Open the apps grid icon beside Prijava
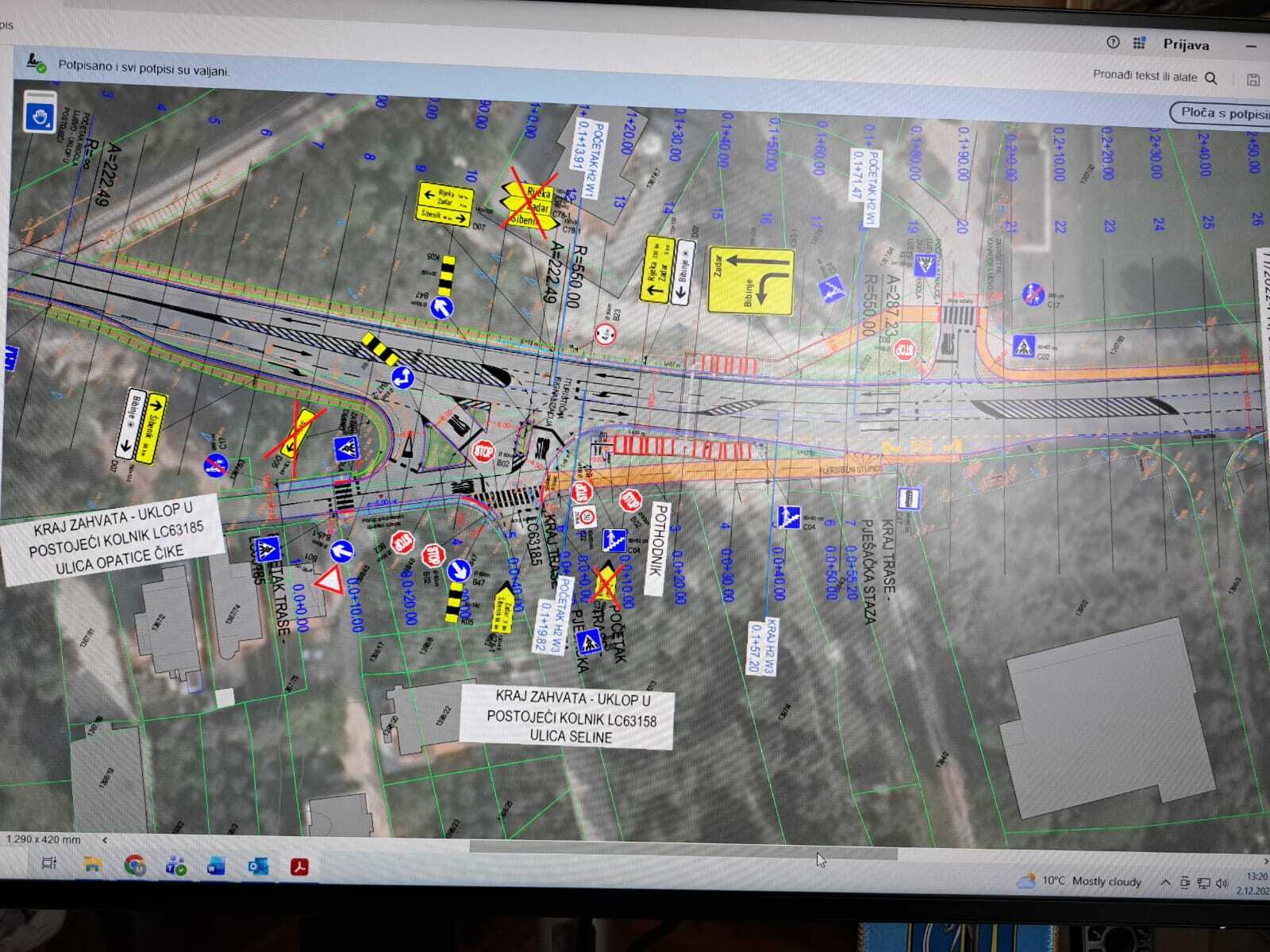1270x952 pixels. click(x=1140, y=43)
